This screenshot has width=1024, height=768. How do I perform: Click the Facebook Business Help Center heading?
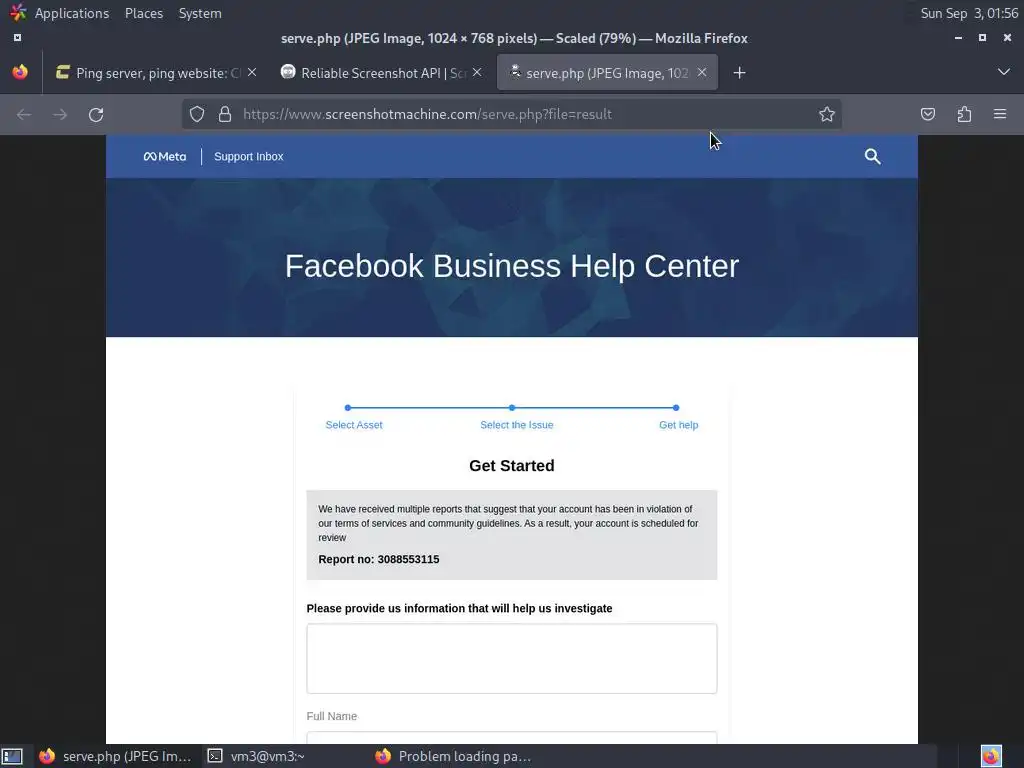click(x=512, y=266)
